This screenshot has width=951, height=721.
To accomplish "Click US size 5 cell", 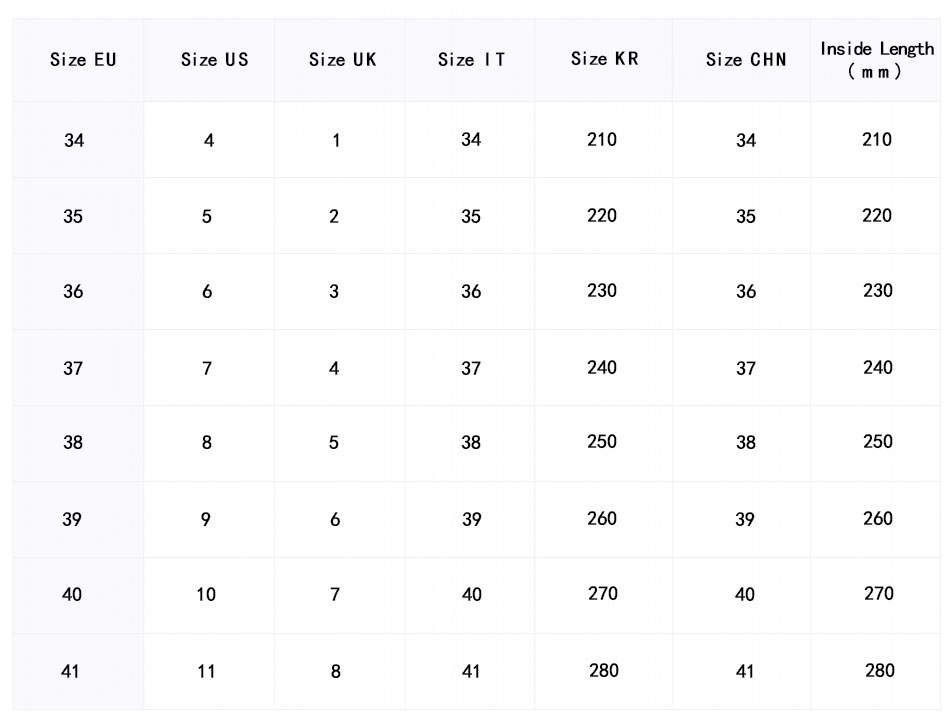I will coord(207,217).
